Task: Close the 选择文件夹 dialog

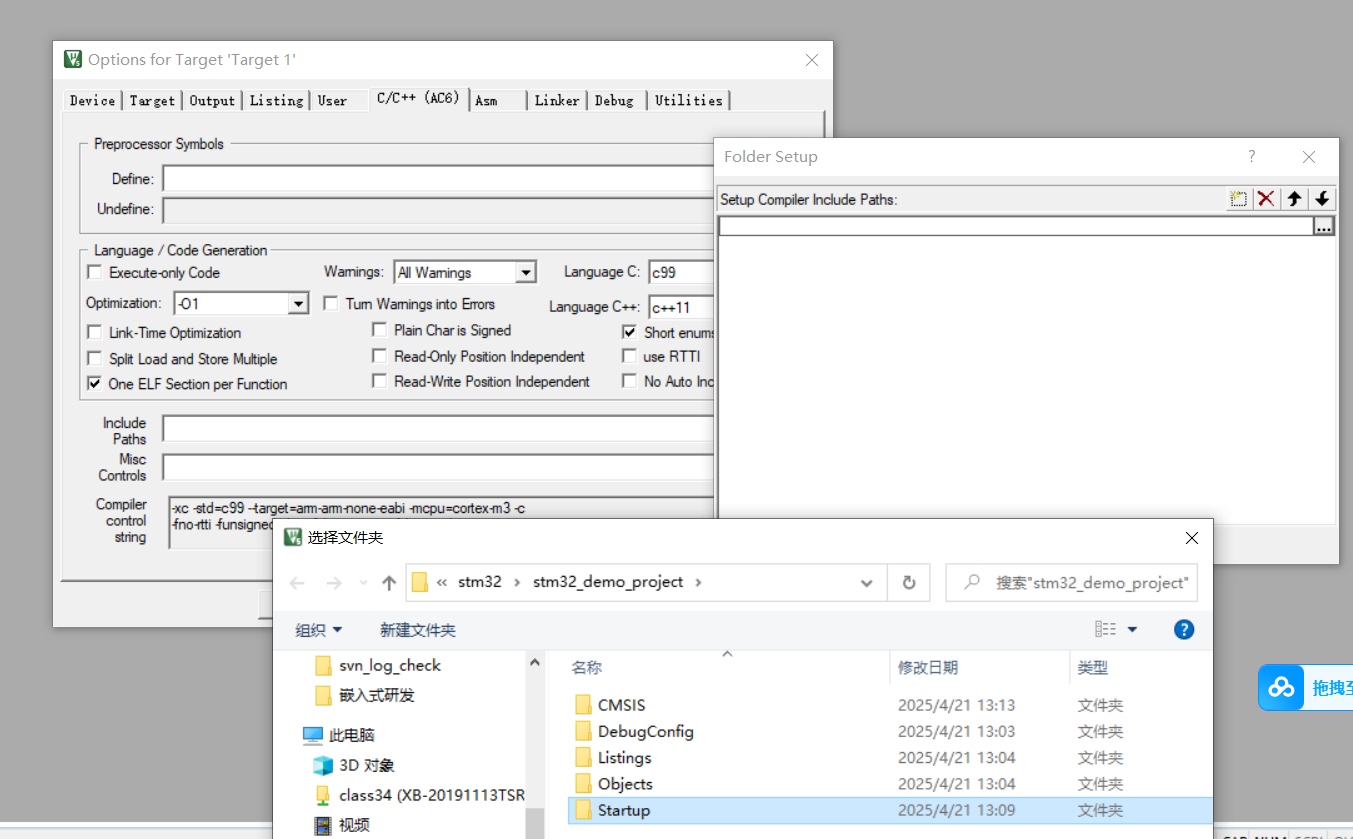Action: click(1192, 538)
